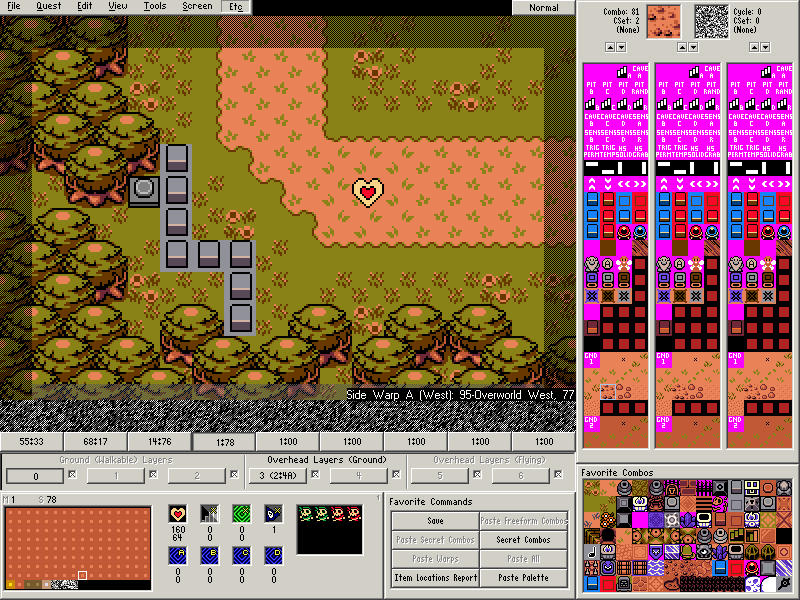Open the Item Locations Report
The height and width of the screenshot is (600, 800).
point(435,578)
